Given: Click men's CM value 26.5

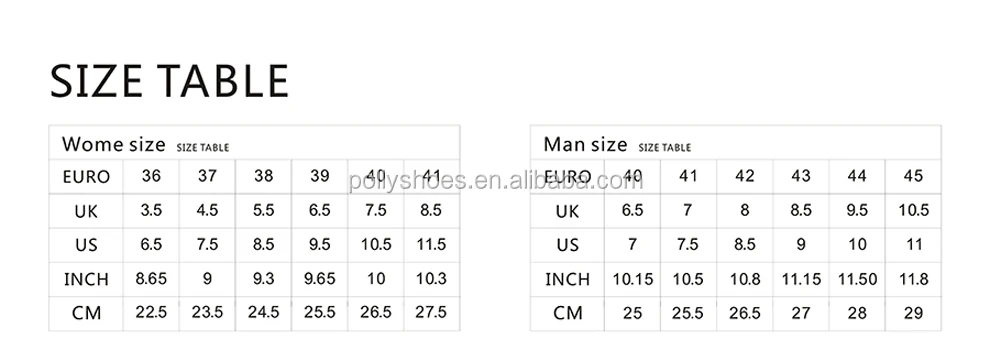Looking at the screenshot, I should click(x=745, y=312).
